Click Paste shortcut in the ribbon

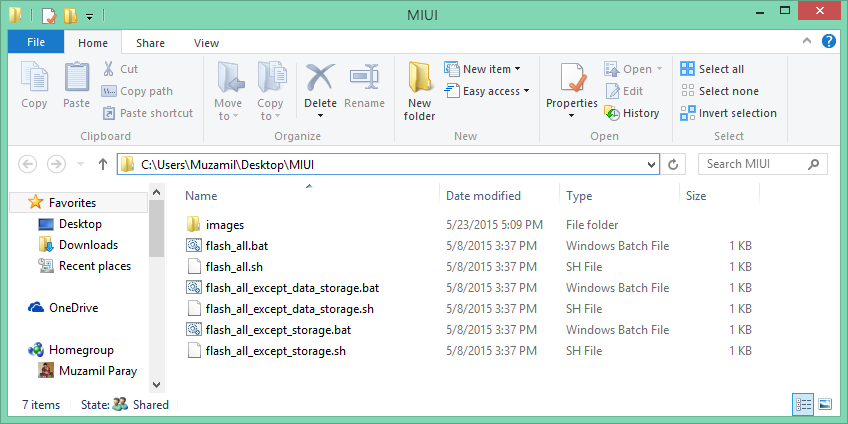[x=148, y=113]
